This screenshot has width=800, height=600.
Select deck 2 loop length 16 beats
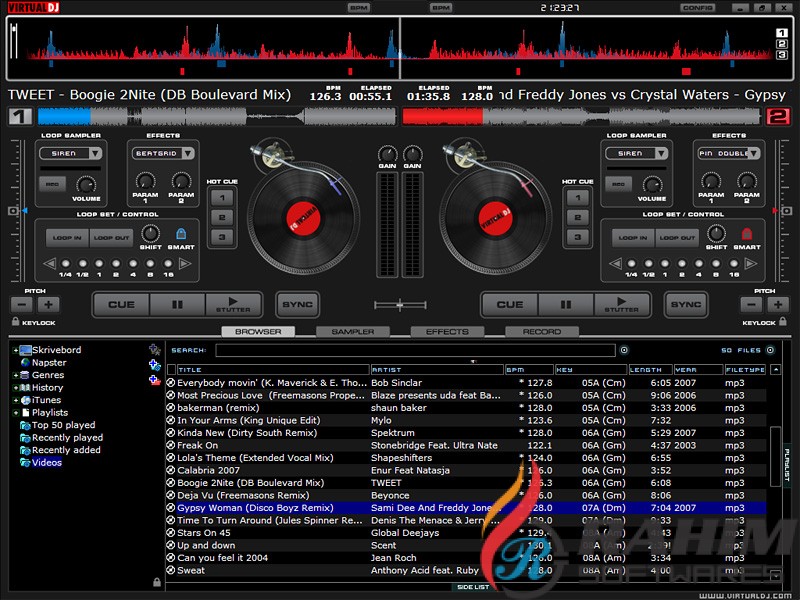(734, 264)
